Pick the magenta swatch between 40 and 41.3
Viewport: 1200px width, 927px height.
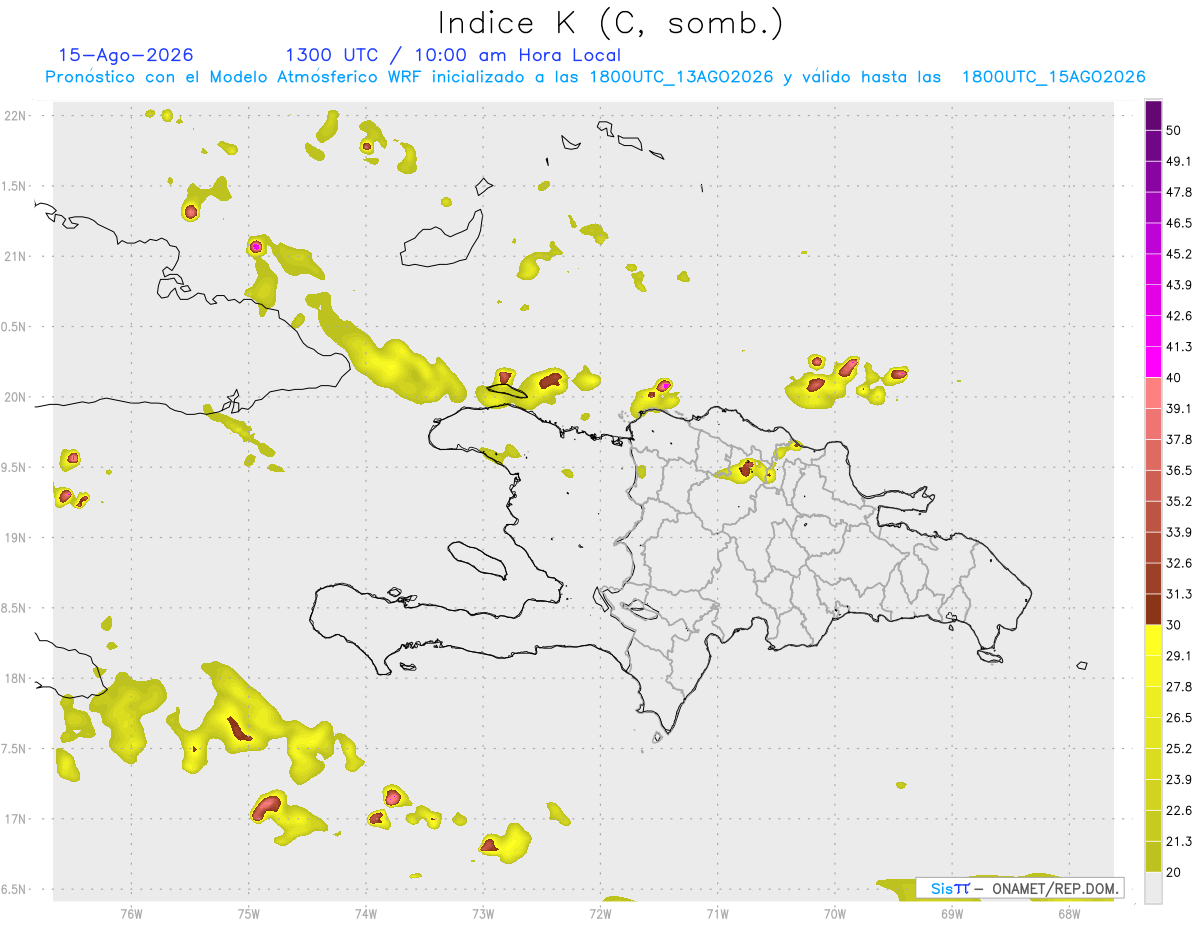coord(1153,362)
